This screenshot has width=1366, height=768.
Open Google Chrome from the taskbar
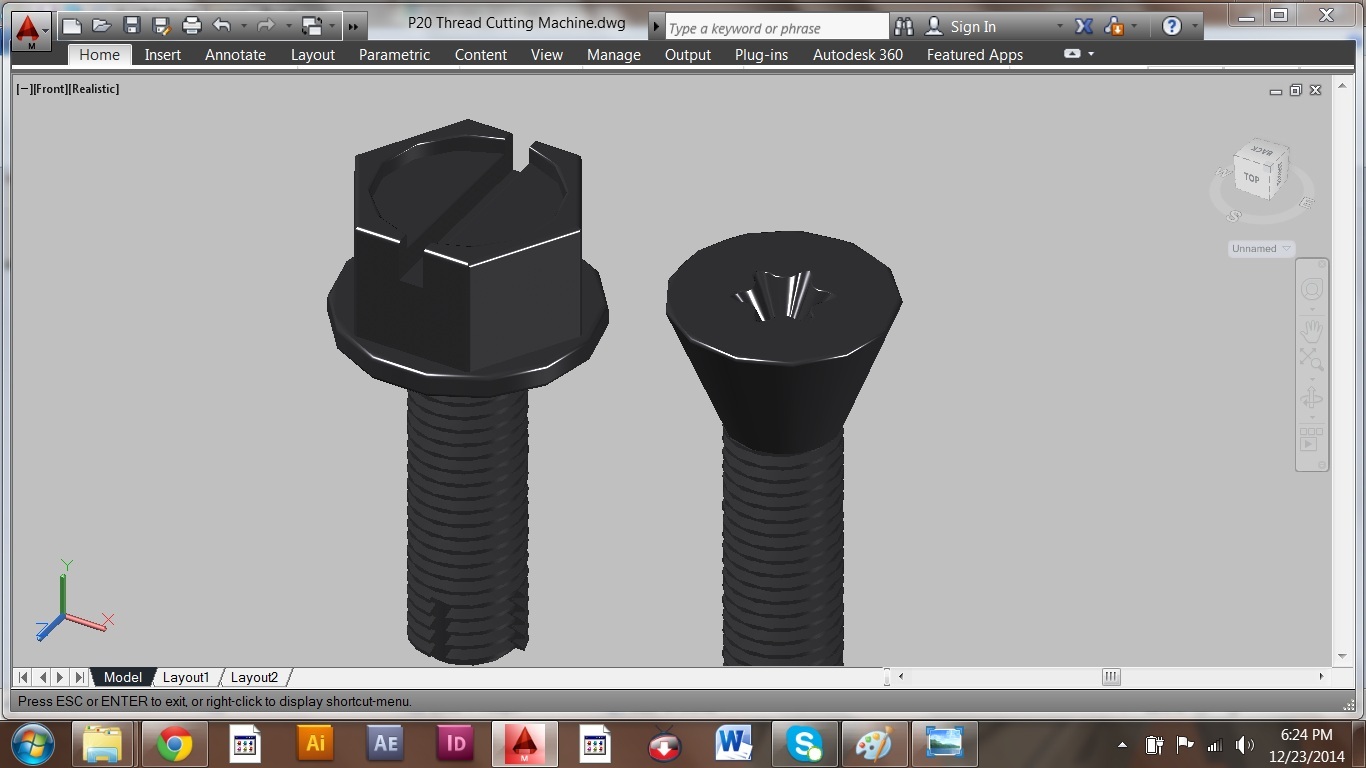click(174, 744)
